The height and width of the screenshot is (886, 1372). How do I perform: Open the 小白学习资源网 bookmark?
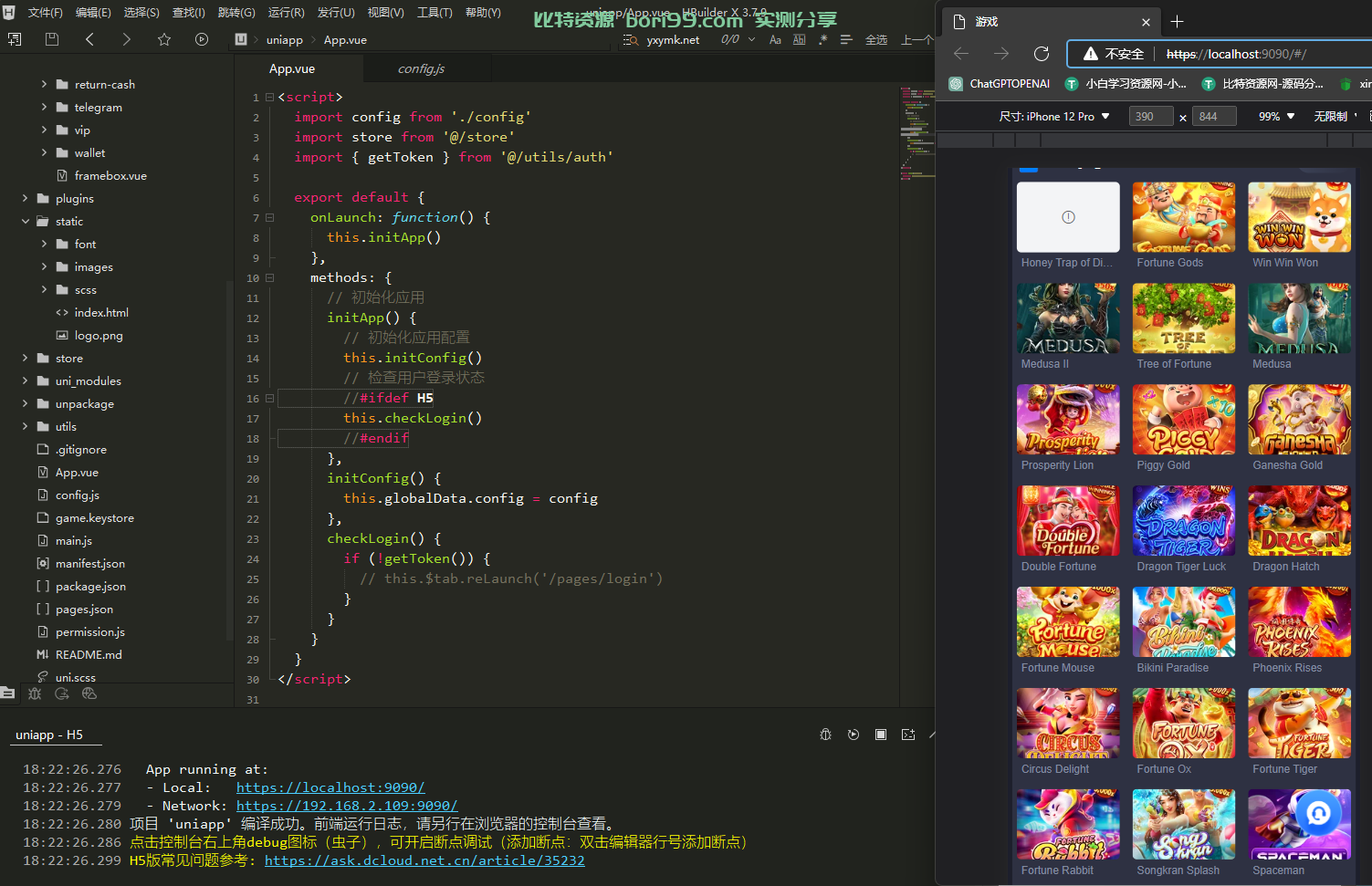[x=1126, y=84]
